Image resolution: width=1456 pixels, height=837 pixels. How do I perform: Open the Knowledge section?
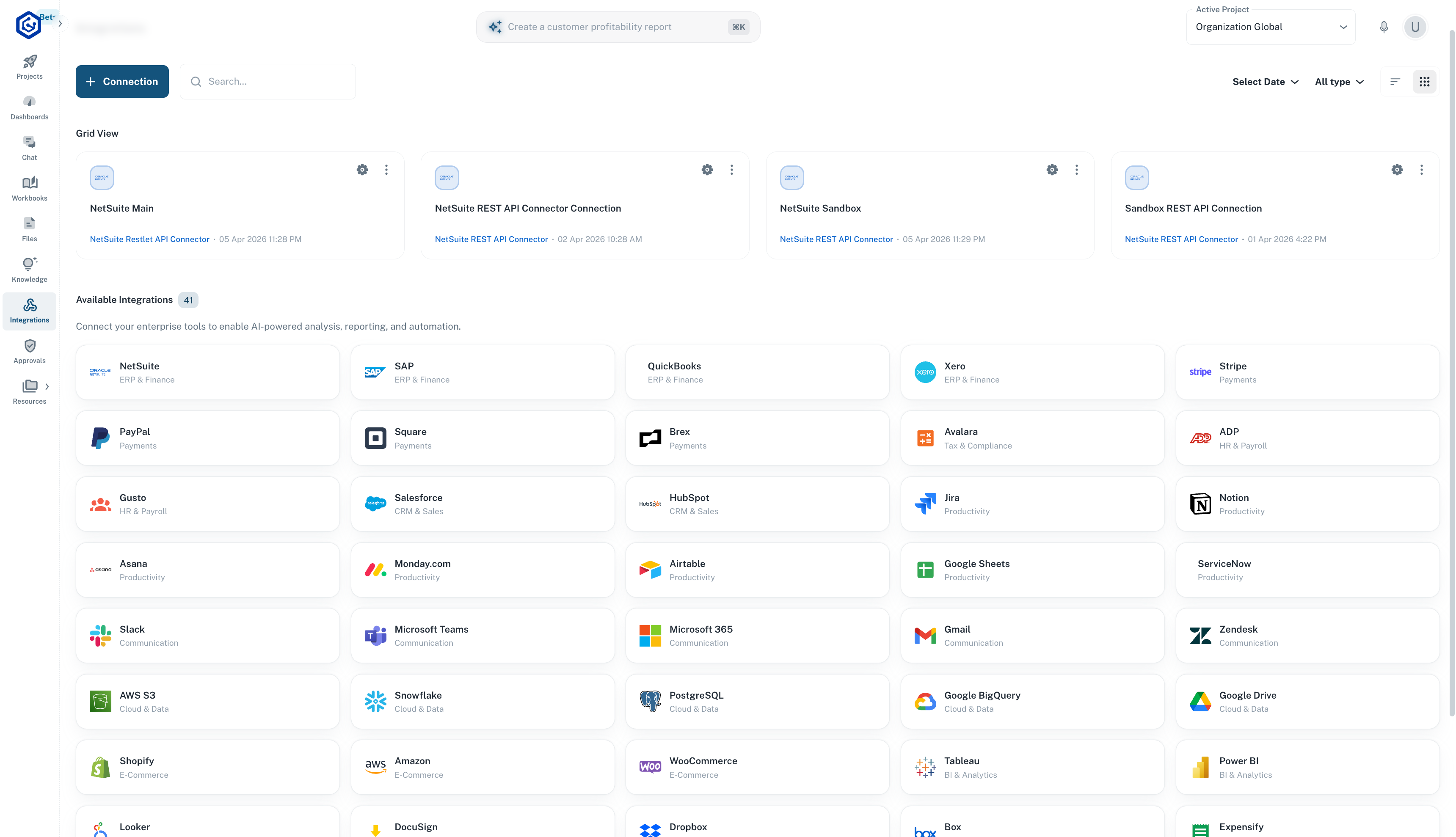[x=29, y=270]
